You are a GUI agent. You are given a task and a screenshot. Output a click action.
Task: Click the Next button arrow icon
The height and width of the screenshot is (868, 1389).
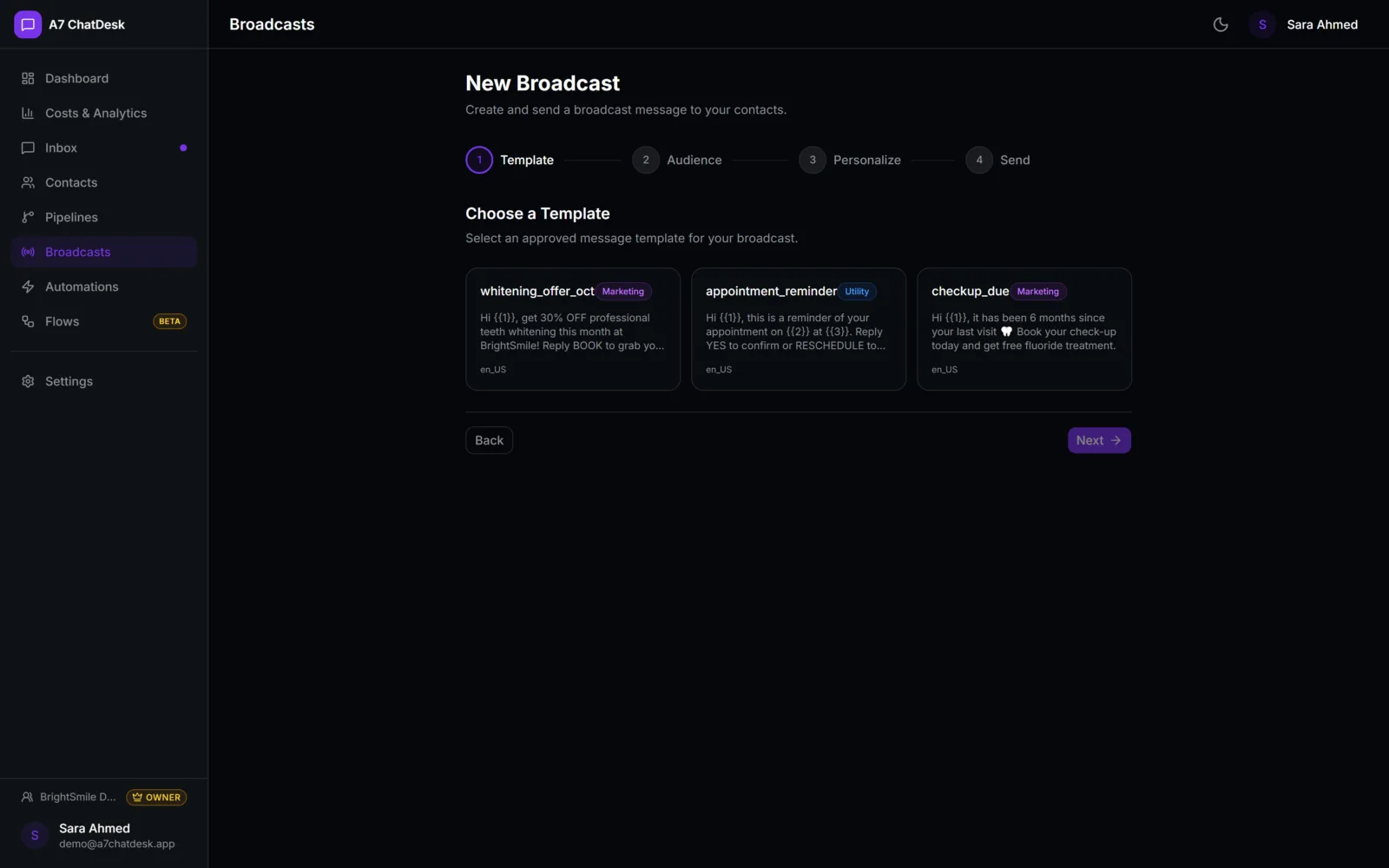1116,440
